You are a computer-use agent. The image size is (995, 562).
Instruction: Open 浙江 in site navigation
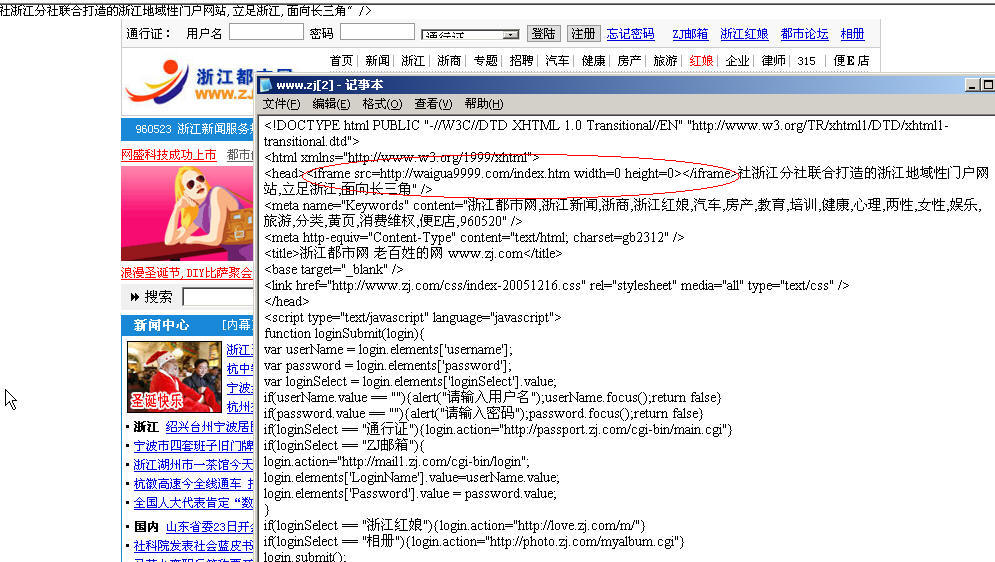click(412, 61)
